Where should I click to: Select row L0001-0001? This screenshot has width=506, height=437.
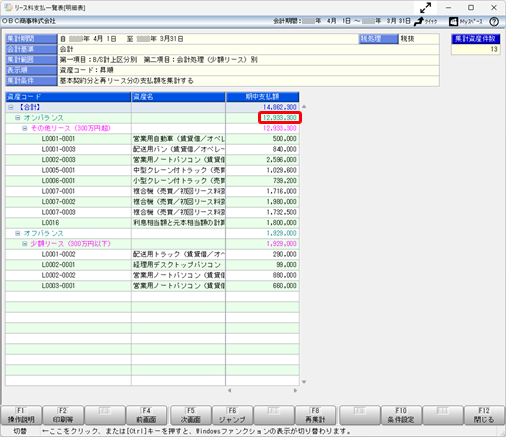tap(152, 139)
